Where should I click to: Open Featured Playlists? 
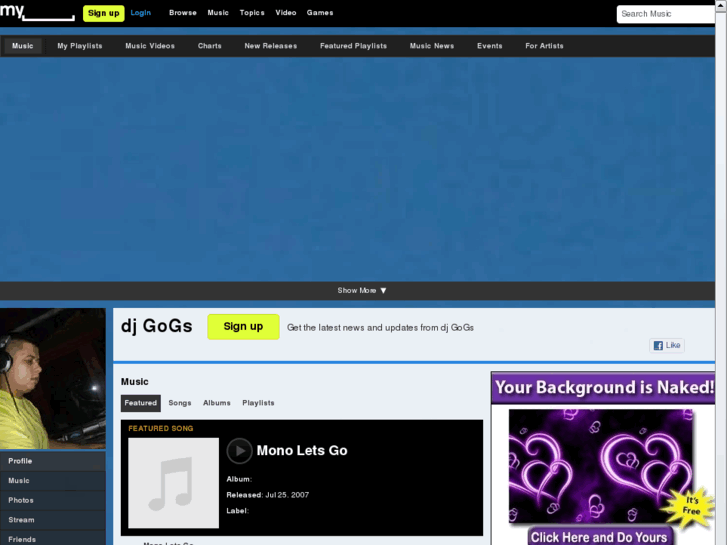click(353, 46)
